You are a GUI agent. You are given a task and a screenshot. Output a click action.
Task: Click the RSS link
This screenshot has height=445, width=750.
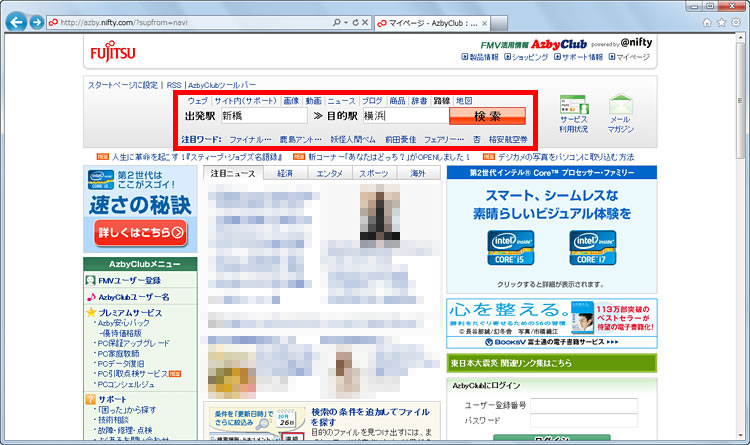point(174,85)
